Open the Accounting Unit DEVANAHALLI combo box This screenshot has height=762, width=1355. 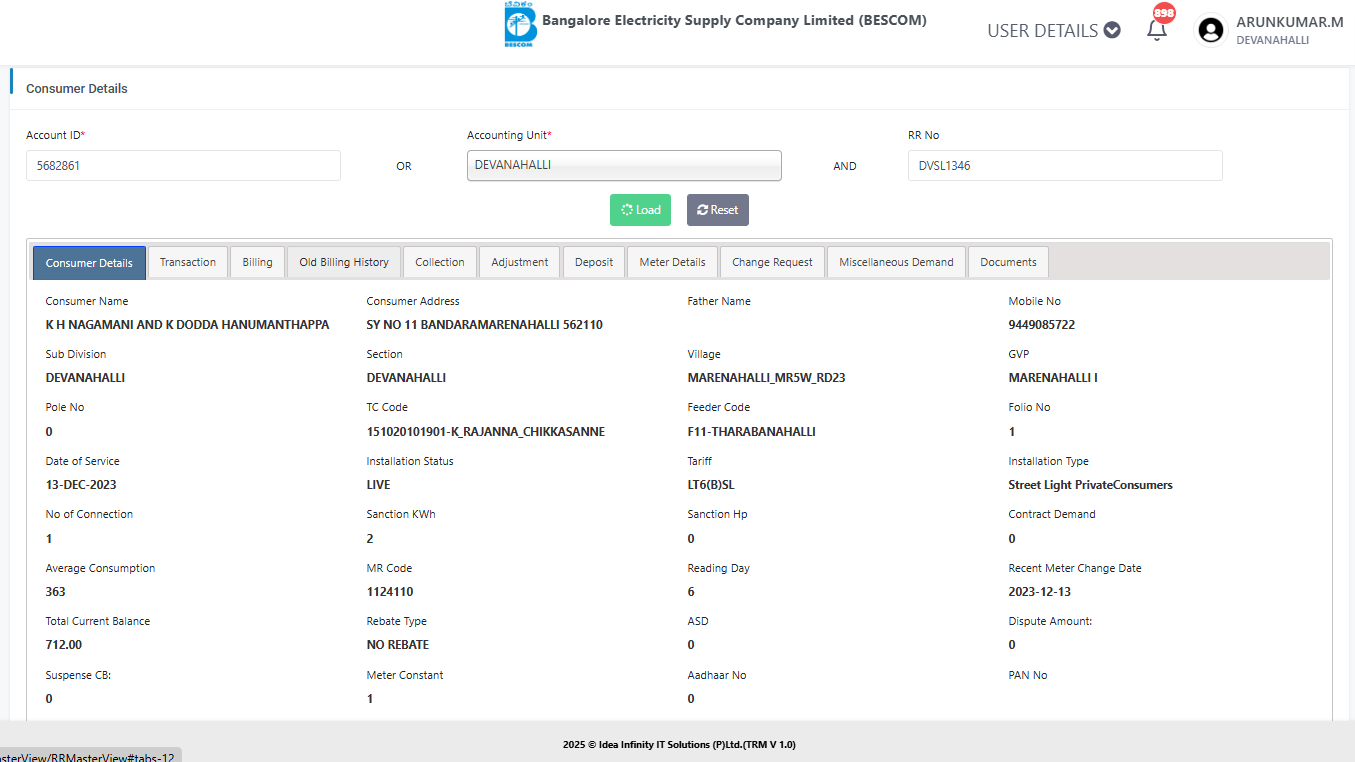[x=624, y=166]
